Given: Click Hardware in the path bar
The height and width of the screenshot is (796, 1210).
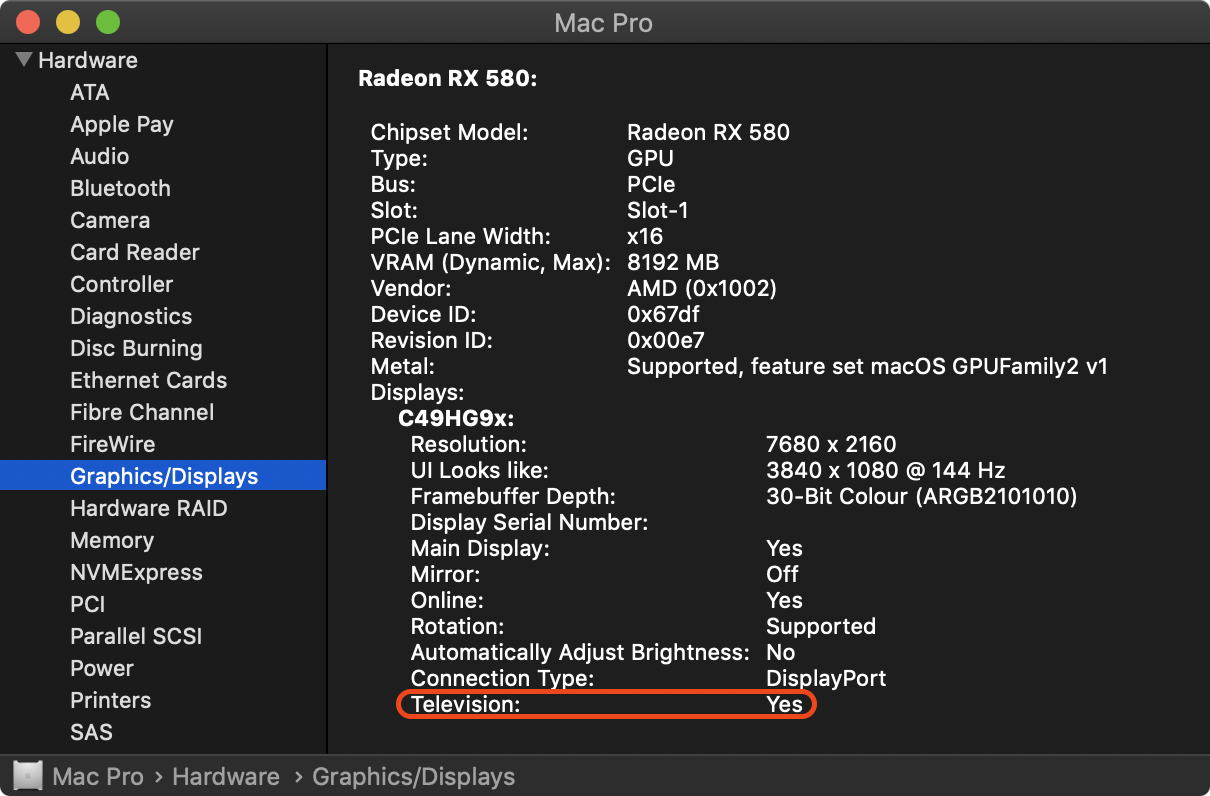Looking at the screenshot, I should tap(226, 776).
